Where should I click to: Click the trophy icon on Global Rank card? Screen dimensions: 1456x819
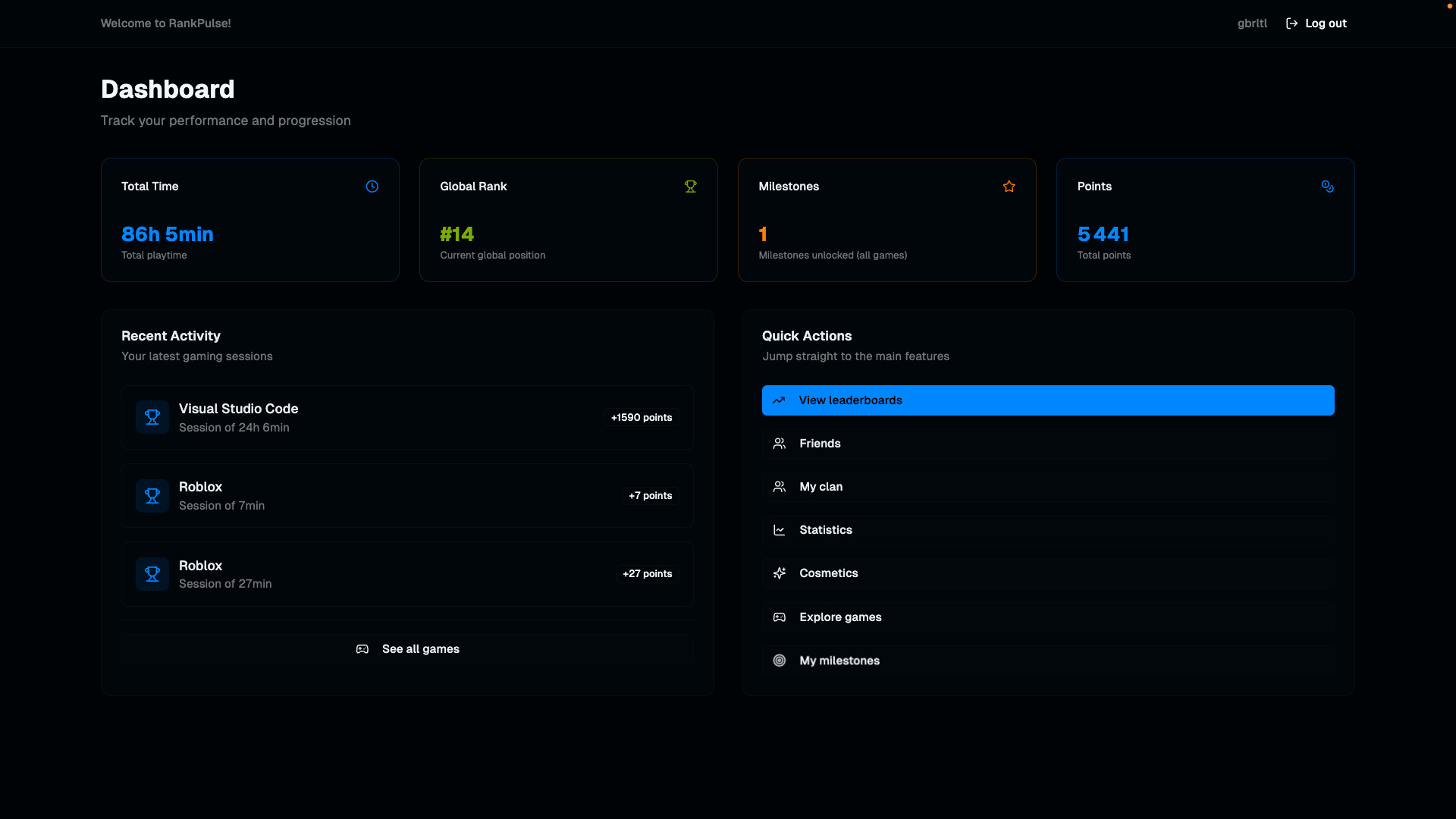[690, 187]
